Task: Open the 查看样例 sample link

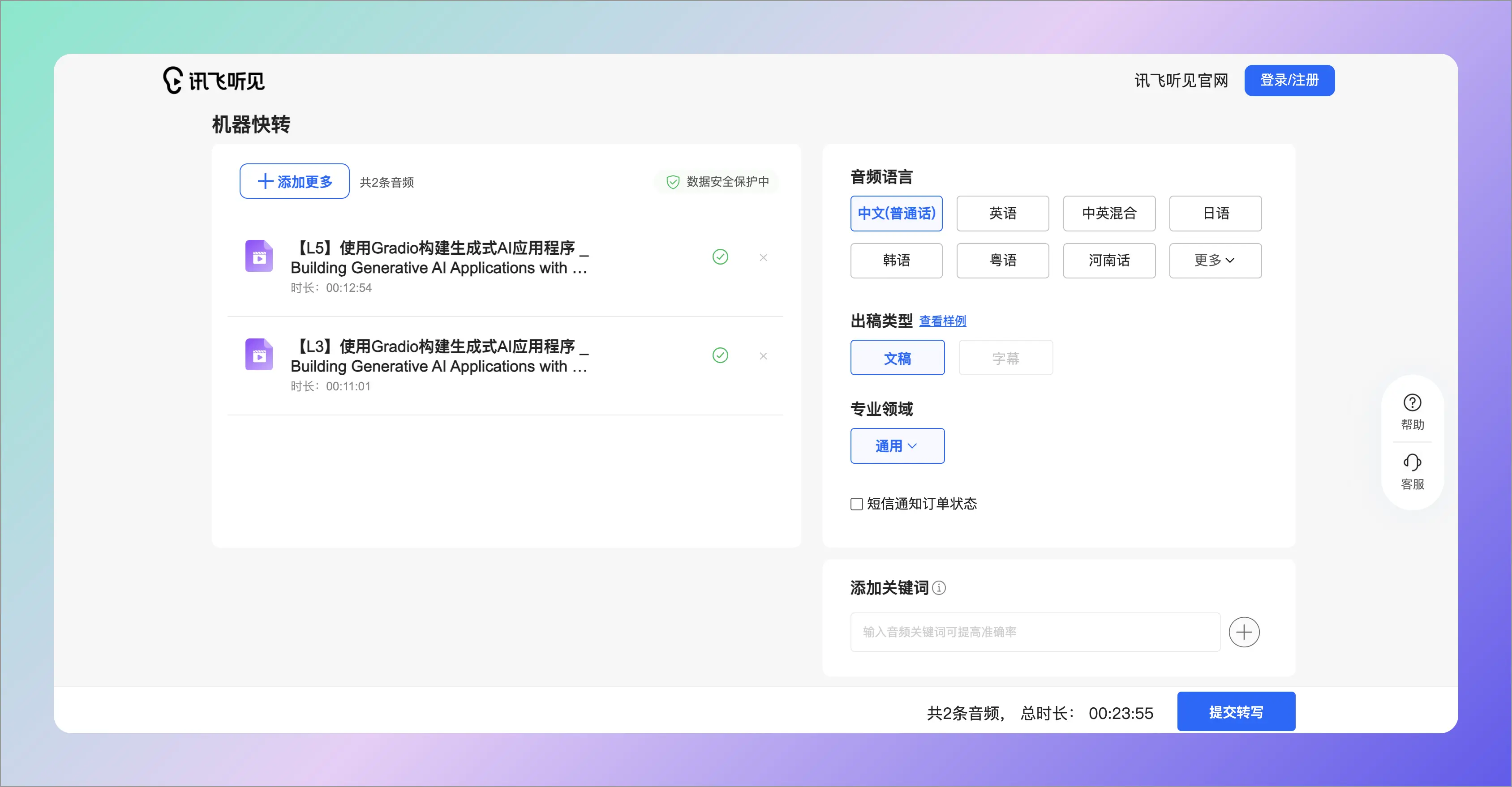Action: tap(942, 321)
